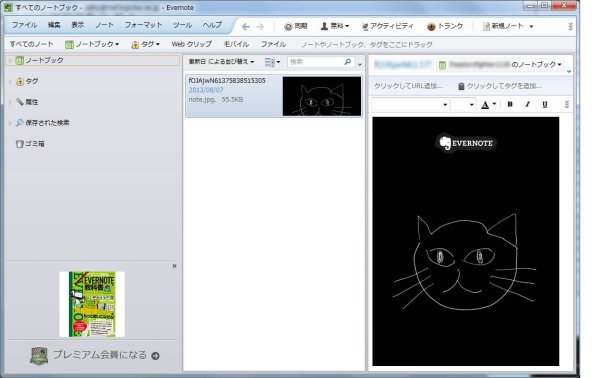Open the トランク trunk
Image resolution: width=601 pixels, height=378 pixels.
[x=445, y=26]
